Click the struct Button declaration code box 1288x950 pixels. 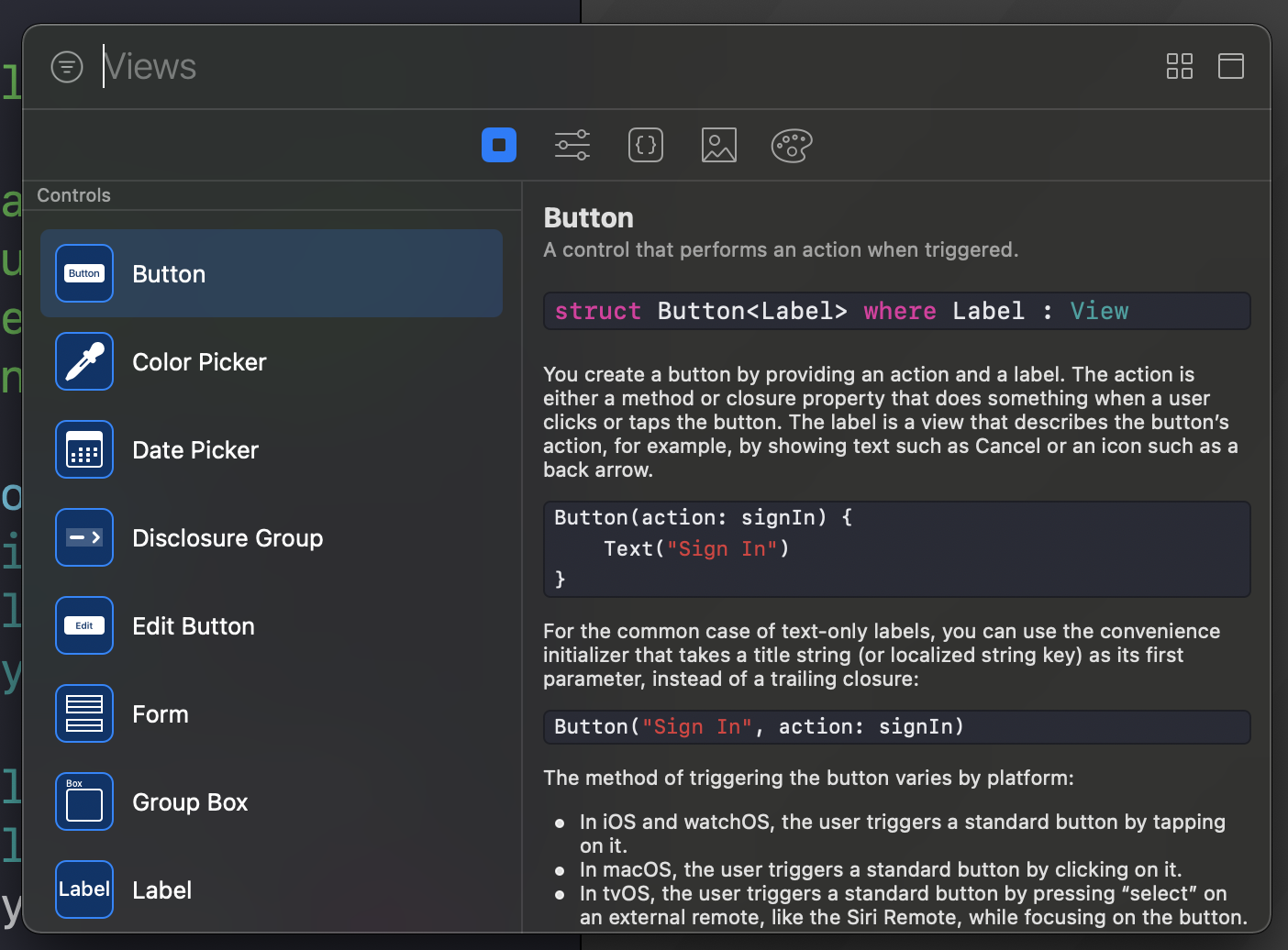pyautogui.click(x=897, y=311)
